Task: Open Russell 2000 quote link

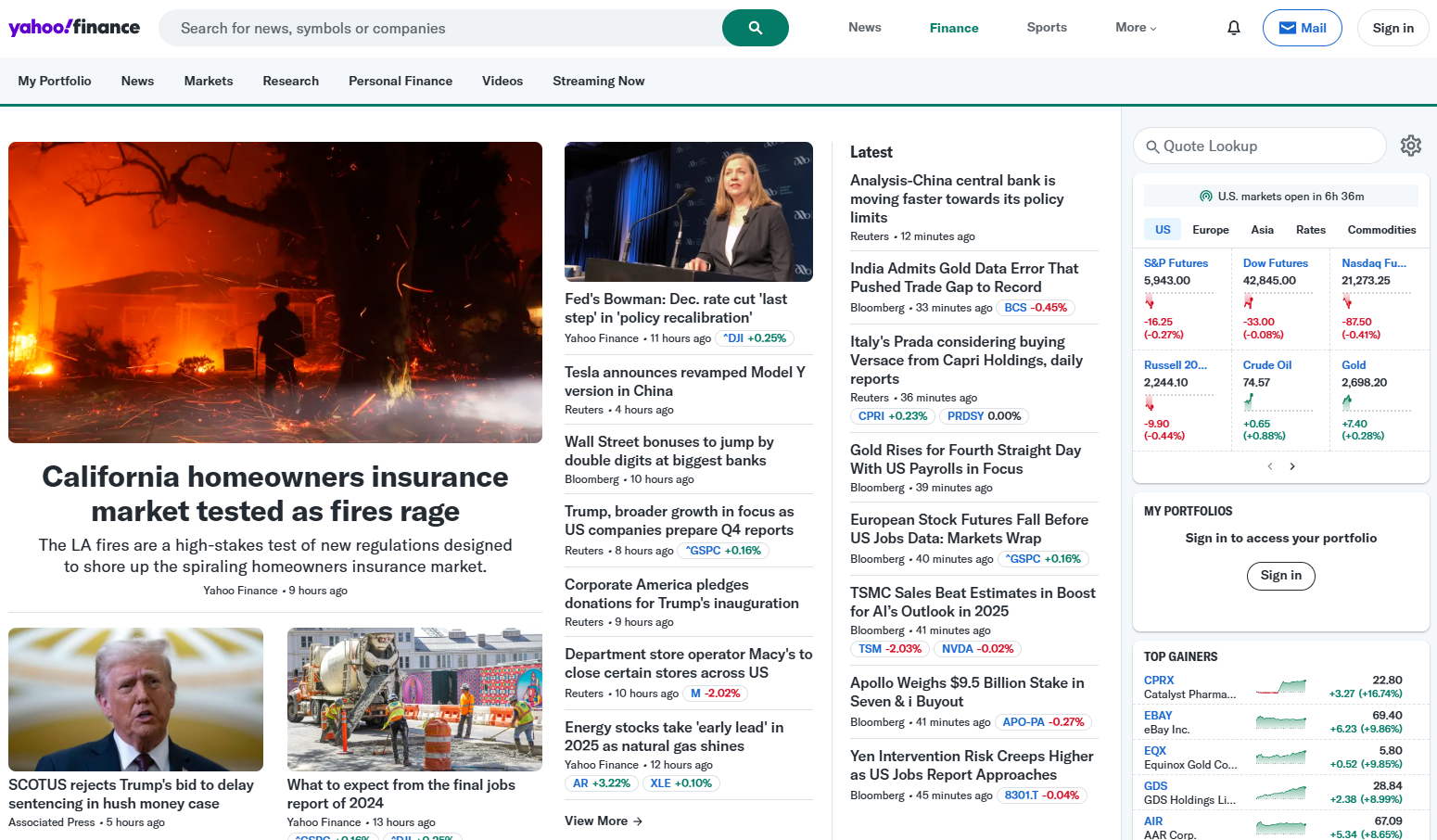Action: click(x=1176, y=365)
